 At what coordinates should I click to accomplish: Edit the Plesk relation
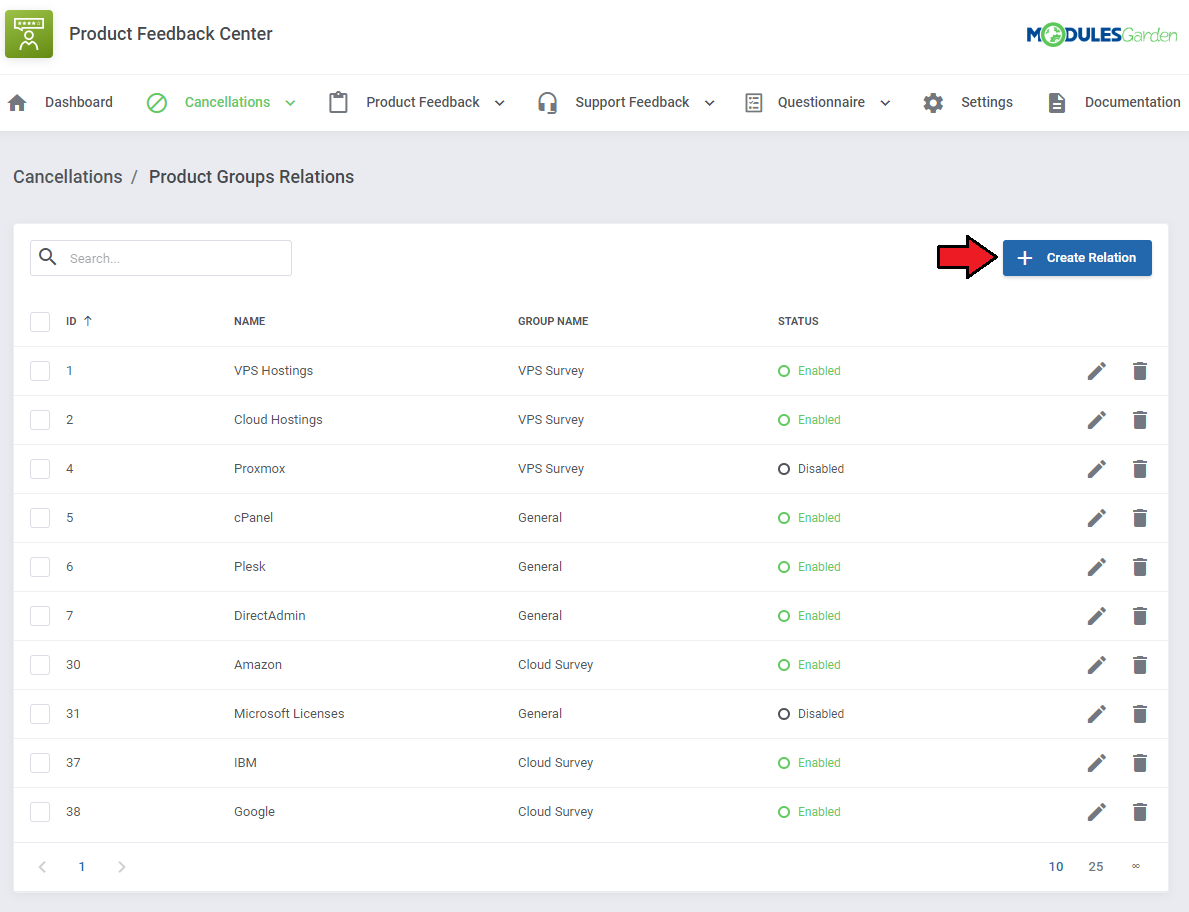coord(1096,567)
